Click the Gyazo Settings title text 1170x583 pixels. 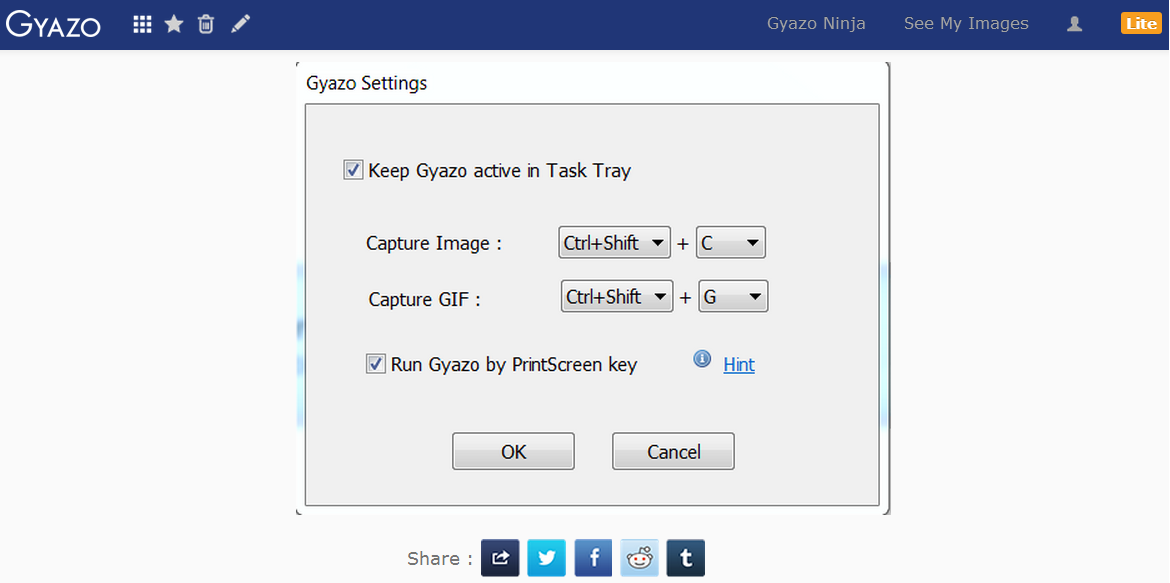[367, 83]
